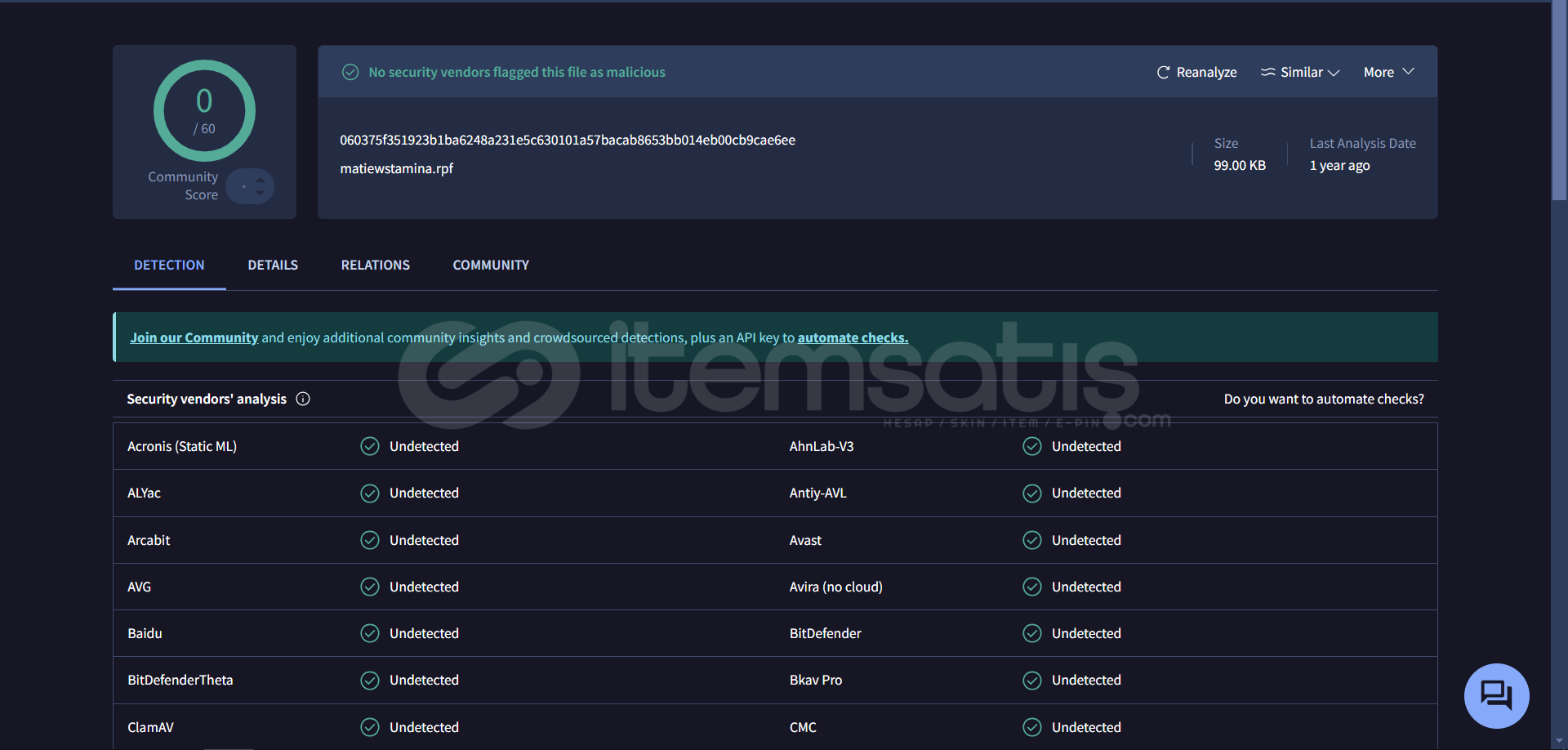This screenshot has height=750, width=1568.
Task: Click the Avast undetected check icon
Action: pyautogui.click(x=1032, y=540)
